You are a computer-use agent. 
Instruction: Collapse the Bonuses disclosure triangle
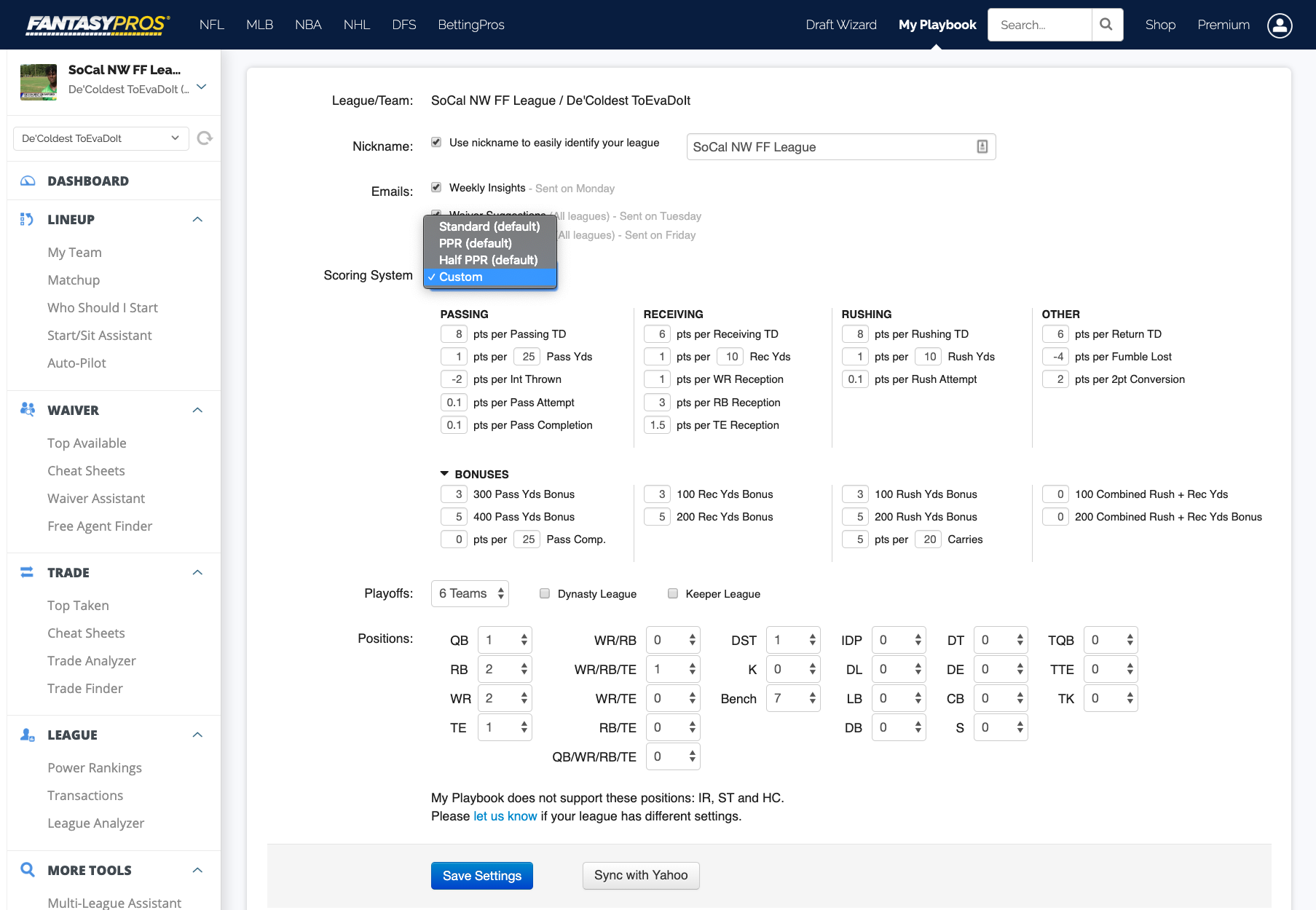444,474
